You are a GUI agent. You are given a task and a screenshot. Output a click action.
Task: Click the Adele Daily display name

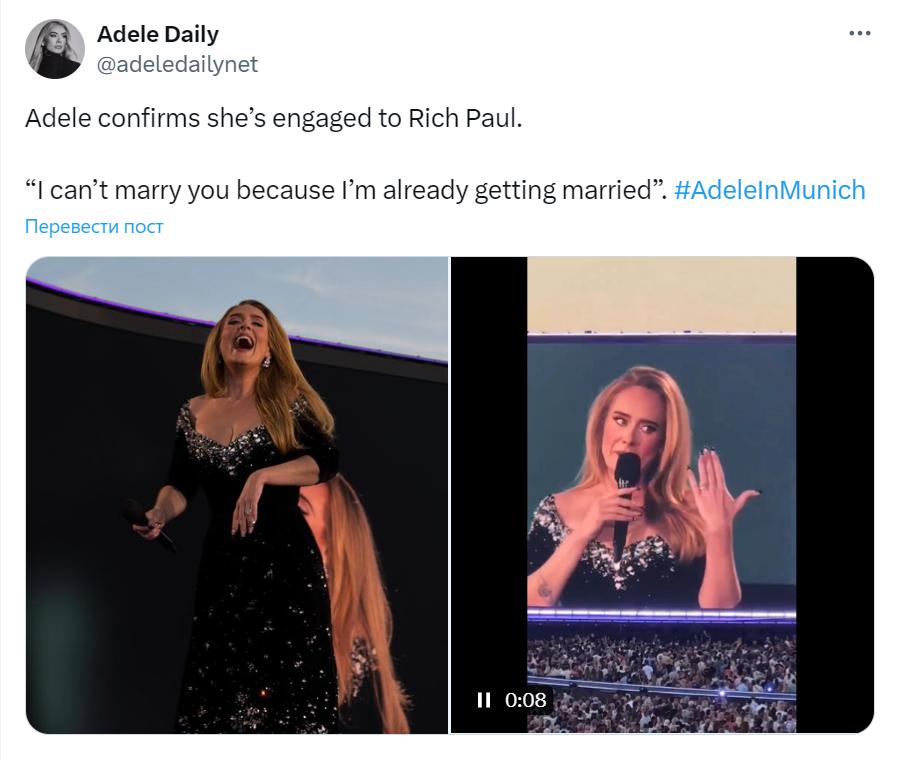pos(157,34)
